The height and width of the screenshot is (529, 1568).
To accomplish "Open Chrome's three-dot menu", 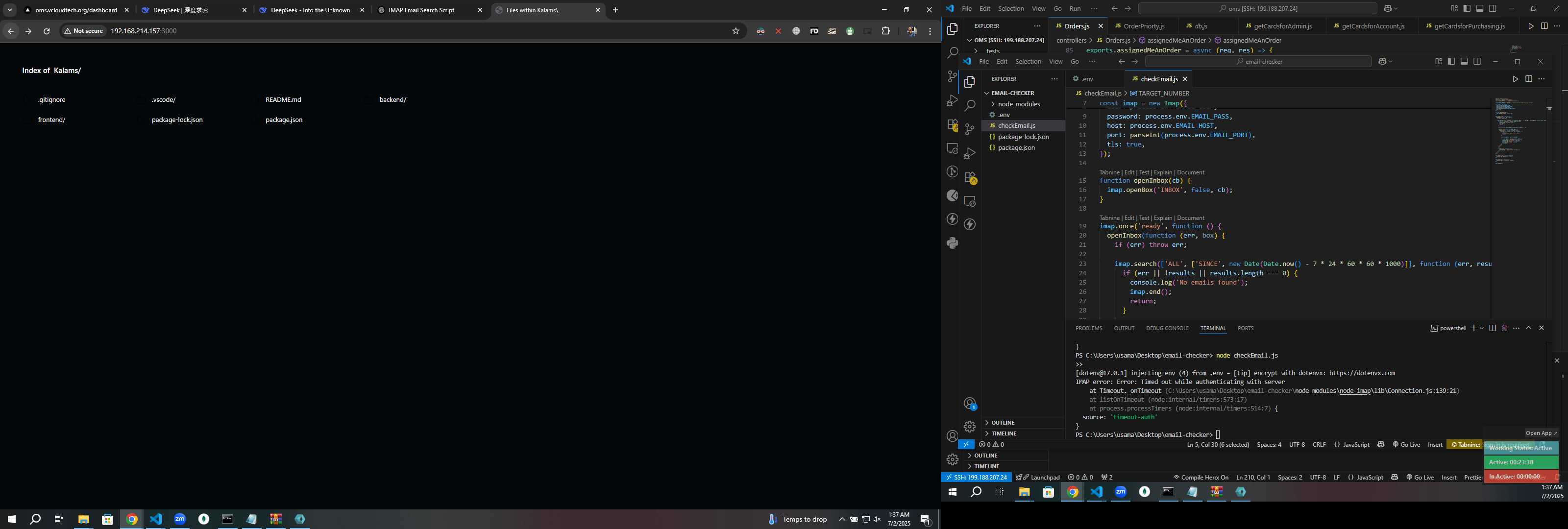I will [x=930, y=31].
